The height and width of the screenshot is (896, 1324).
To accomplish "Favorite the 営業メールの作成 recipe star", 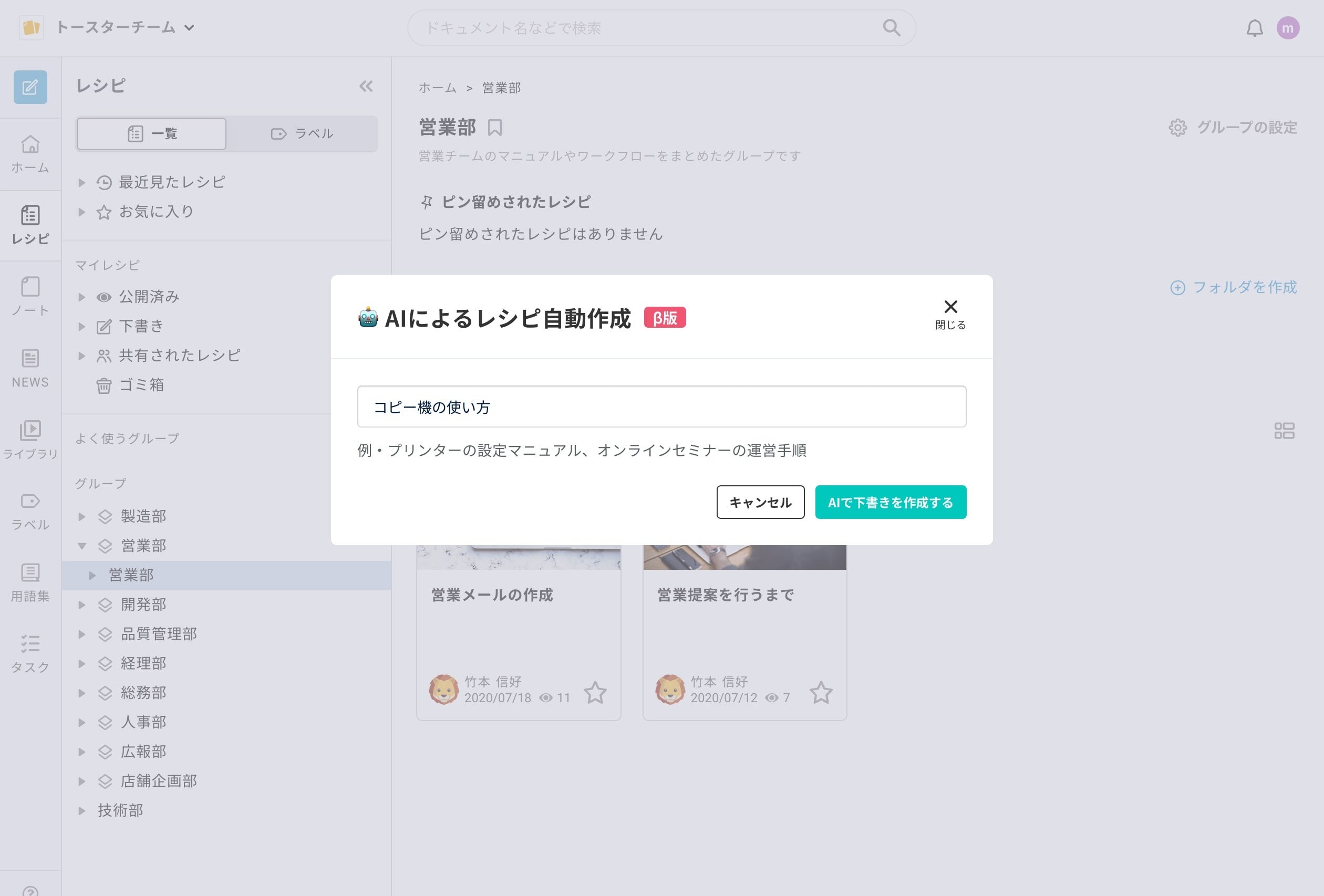I will pos(596,693).
